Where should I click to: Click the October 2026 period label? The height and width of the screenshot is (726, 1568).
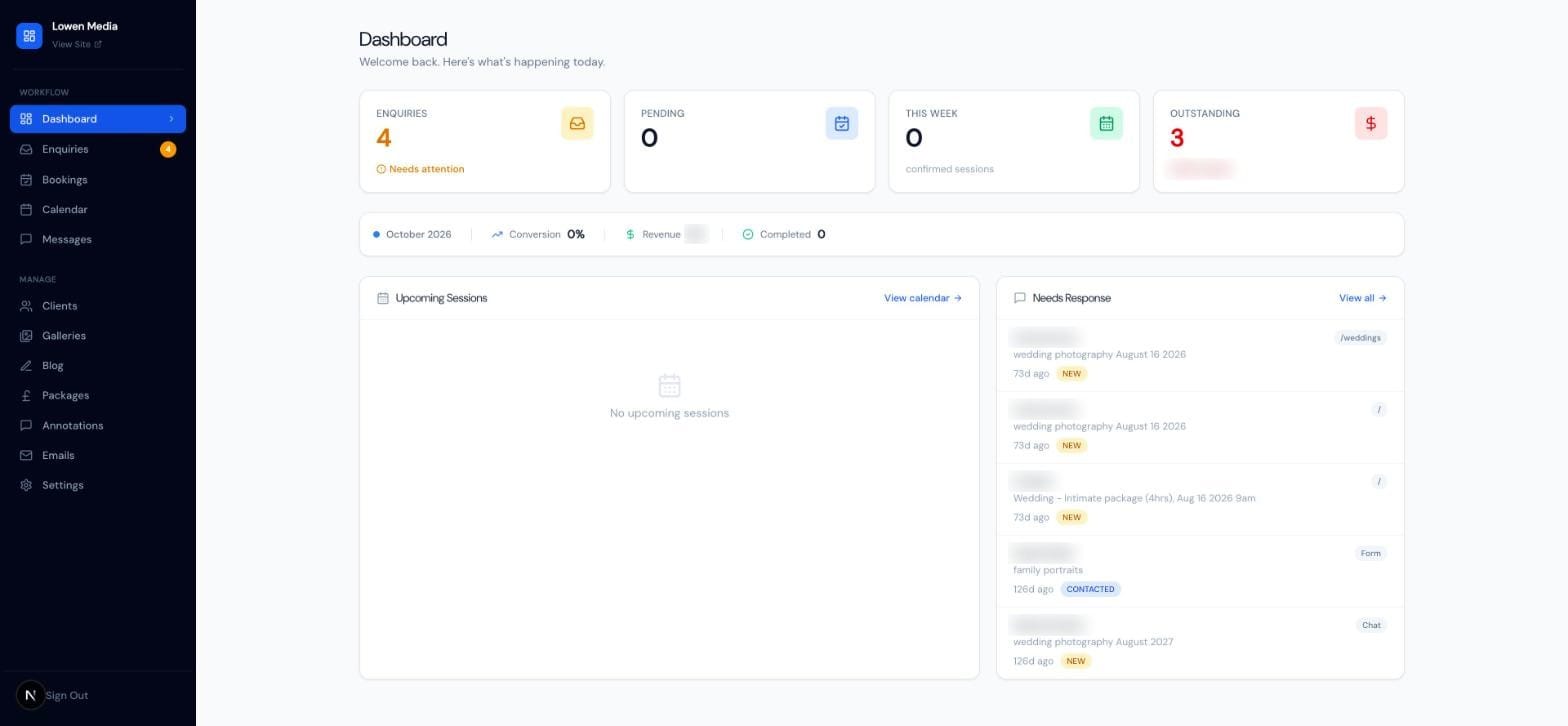[418, 235]
